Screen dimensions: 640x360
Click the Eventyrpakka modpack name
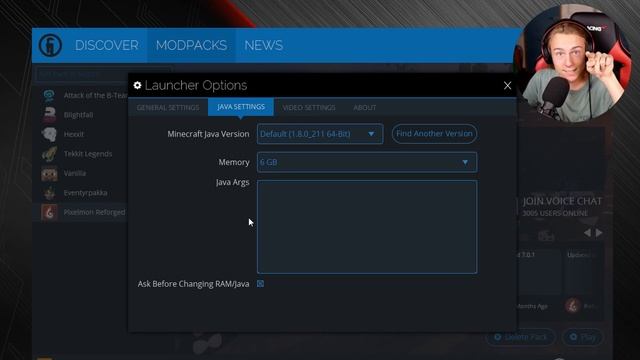click(85, 193)
